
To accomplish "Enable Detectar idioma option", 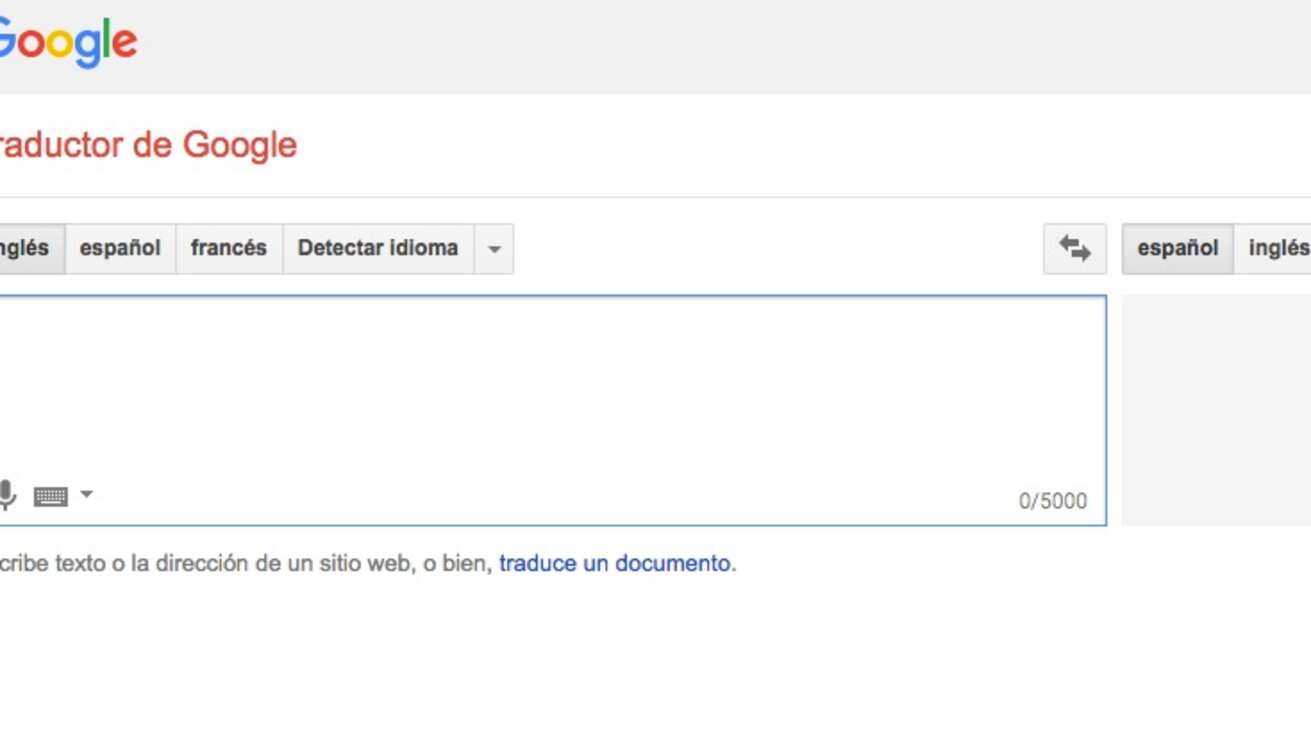I will point(377,248).
